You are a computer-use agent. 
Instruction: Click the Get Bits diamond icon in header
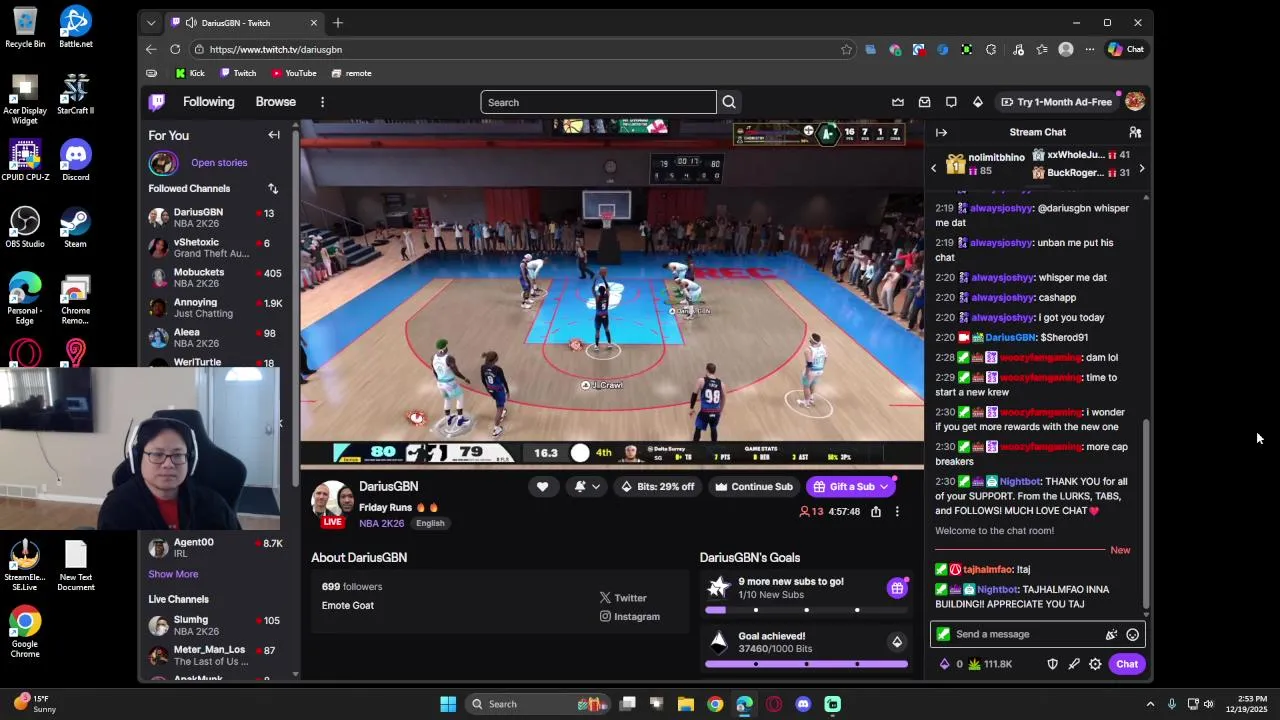pyautogui.click(x=977, y=102)
